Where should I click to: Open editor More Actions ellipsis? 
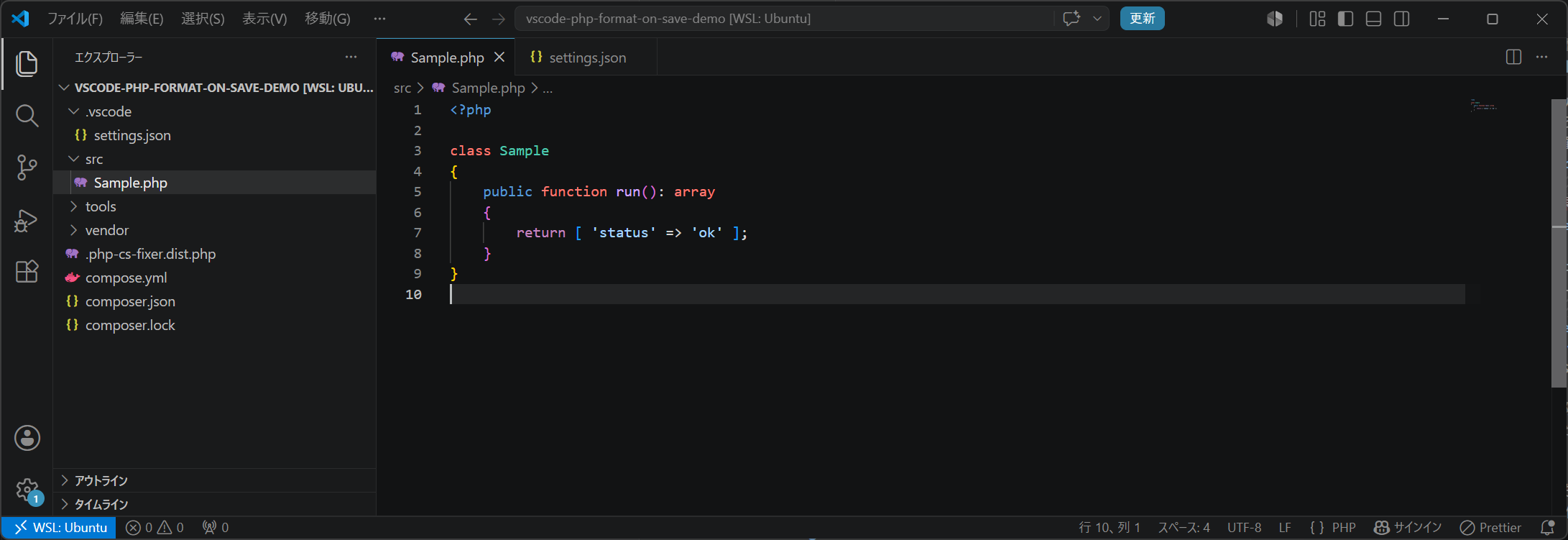1542,57
